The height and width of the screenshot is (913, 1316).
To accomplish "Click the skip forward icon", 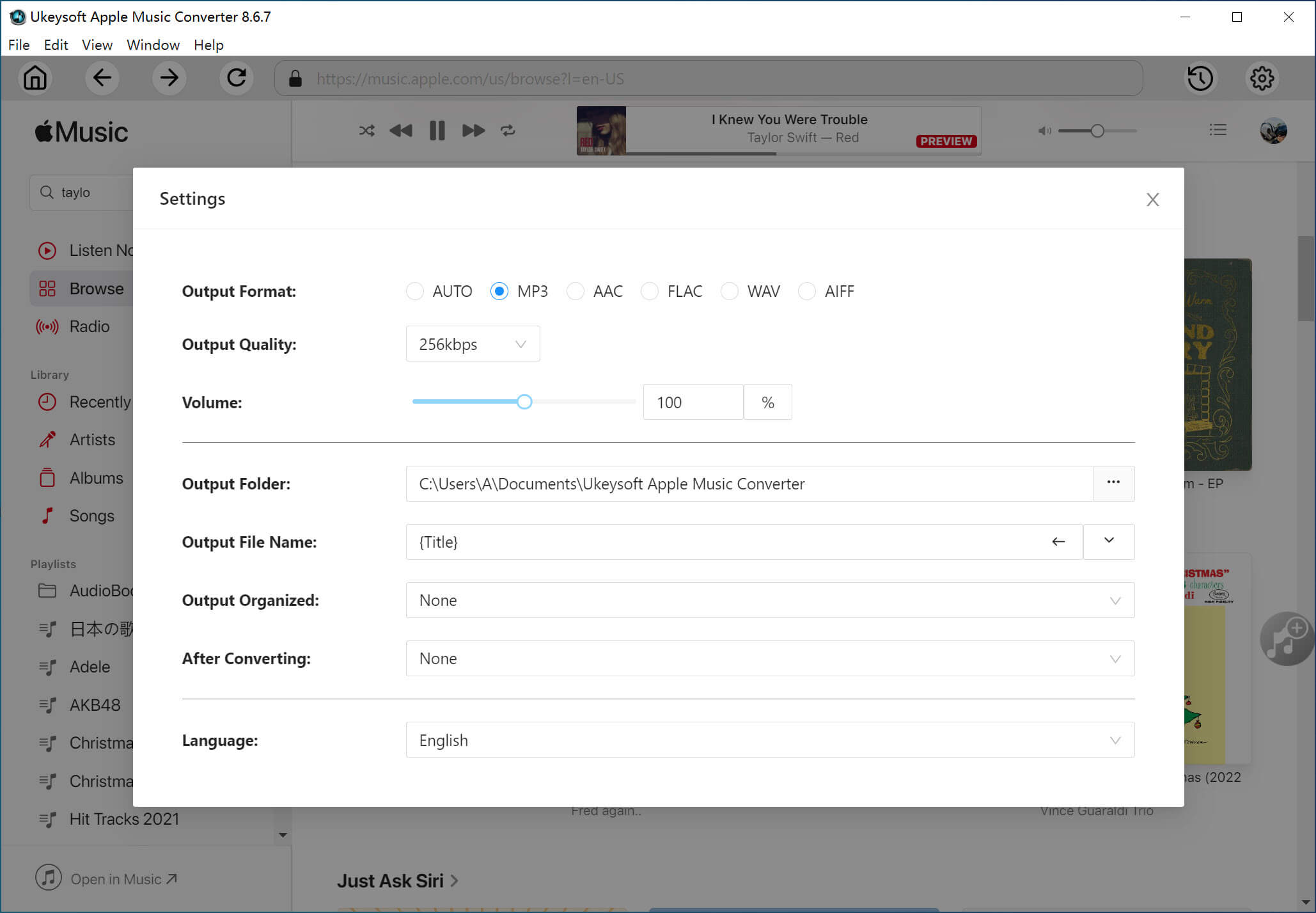I will [x=472, y=130].
